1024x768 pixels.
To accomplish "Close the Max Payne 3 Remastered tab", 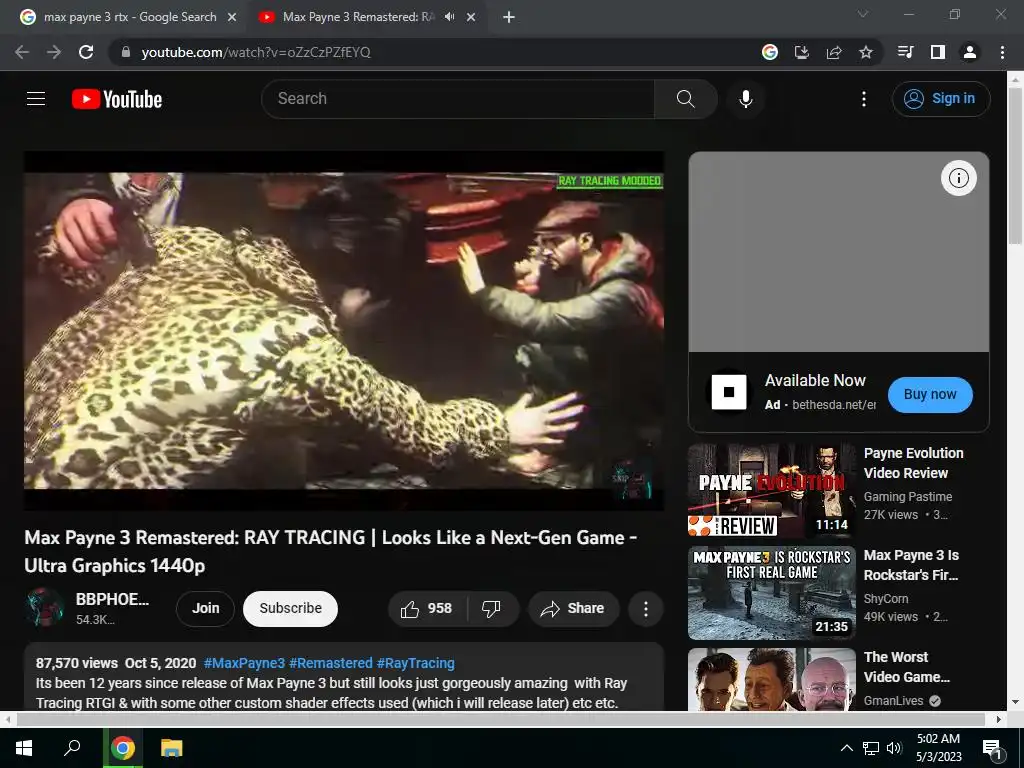I will (471, 17).
